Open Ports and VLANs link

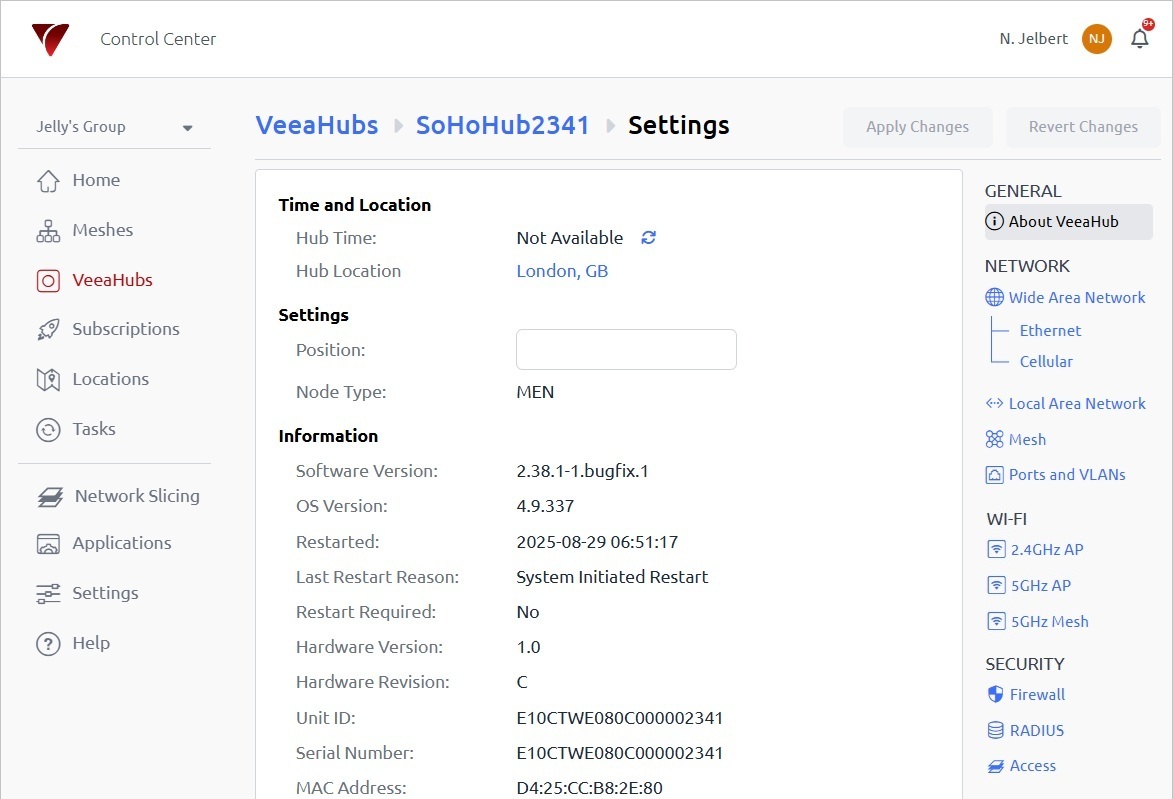pos(1067,475)
